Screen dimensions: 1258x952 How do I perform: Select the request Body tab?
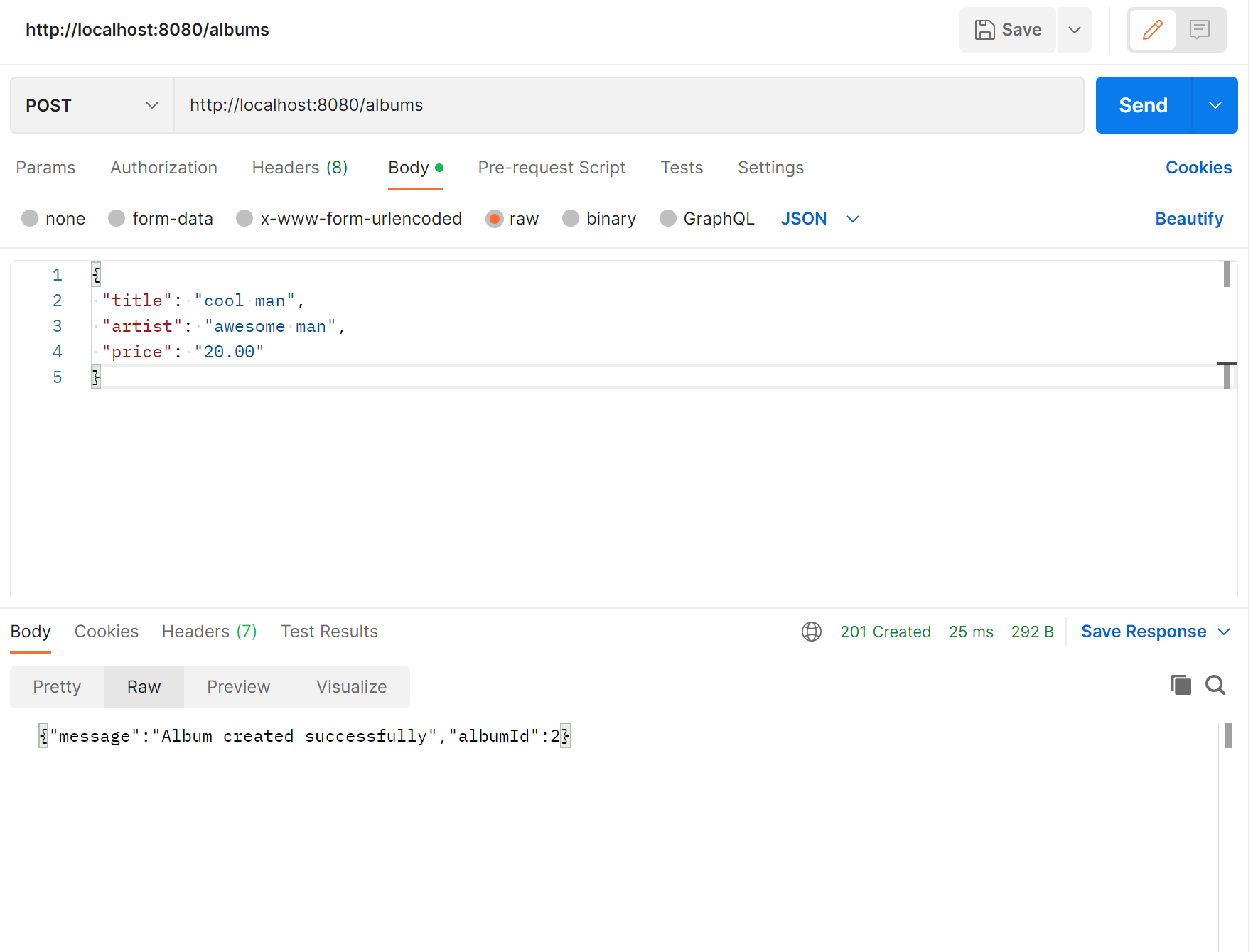[415, 168]
